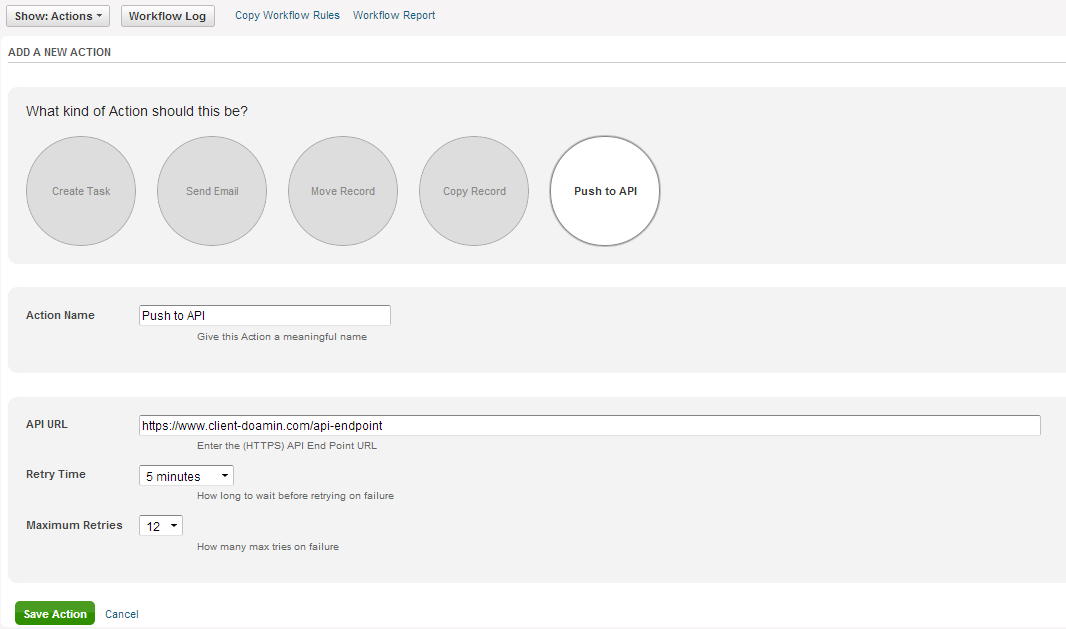Click into the API URL field
1066x629 pixels.
click(x=589, y=426)
